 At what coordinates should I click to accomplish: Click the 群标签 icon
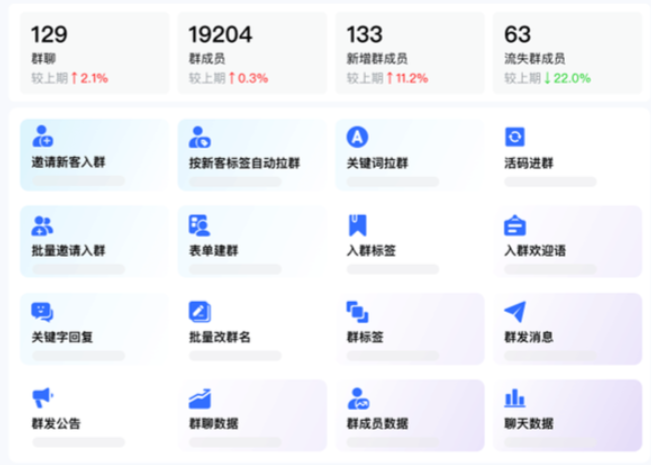click(357, 312)
